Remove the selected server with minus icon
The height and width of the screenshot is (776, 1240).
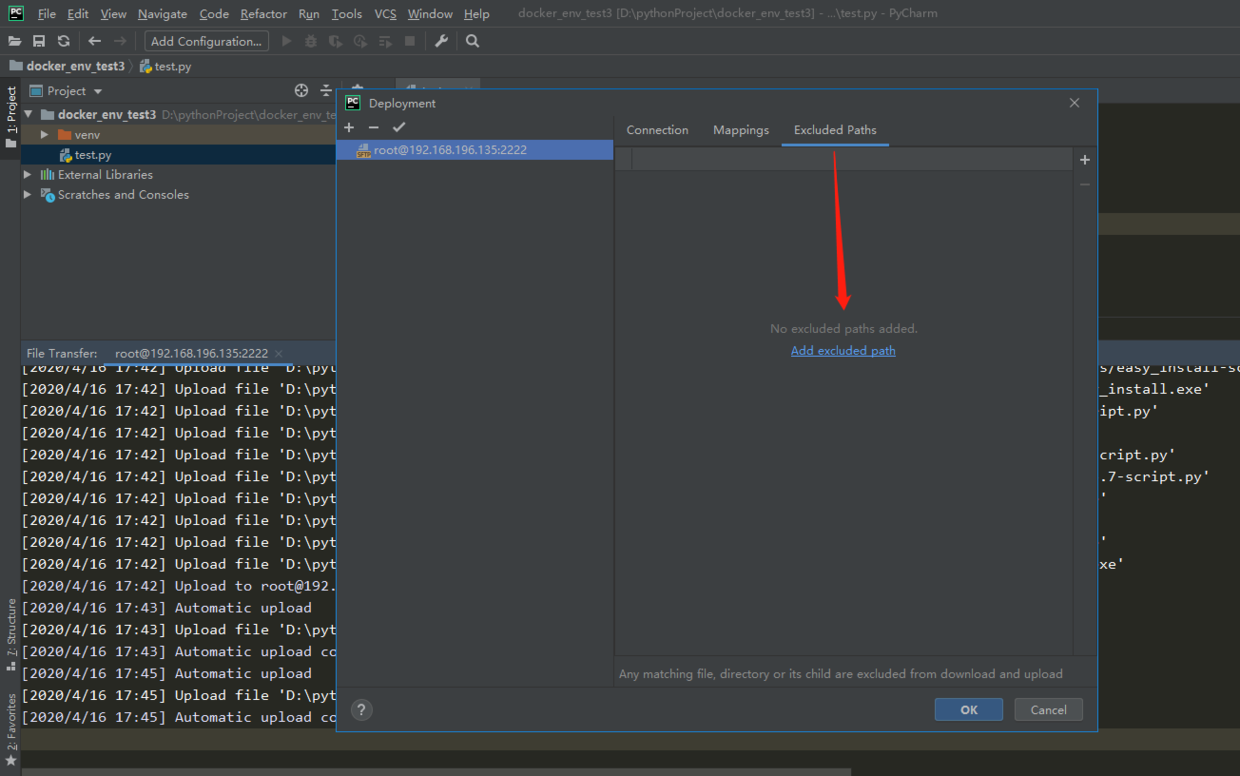click(x=374, y=128)
